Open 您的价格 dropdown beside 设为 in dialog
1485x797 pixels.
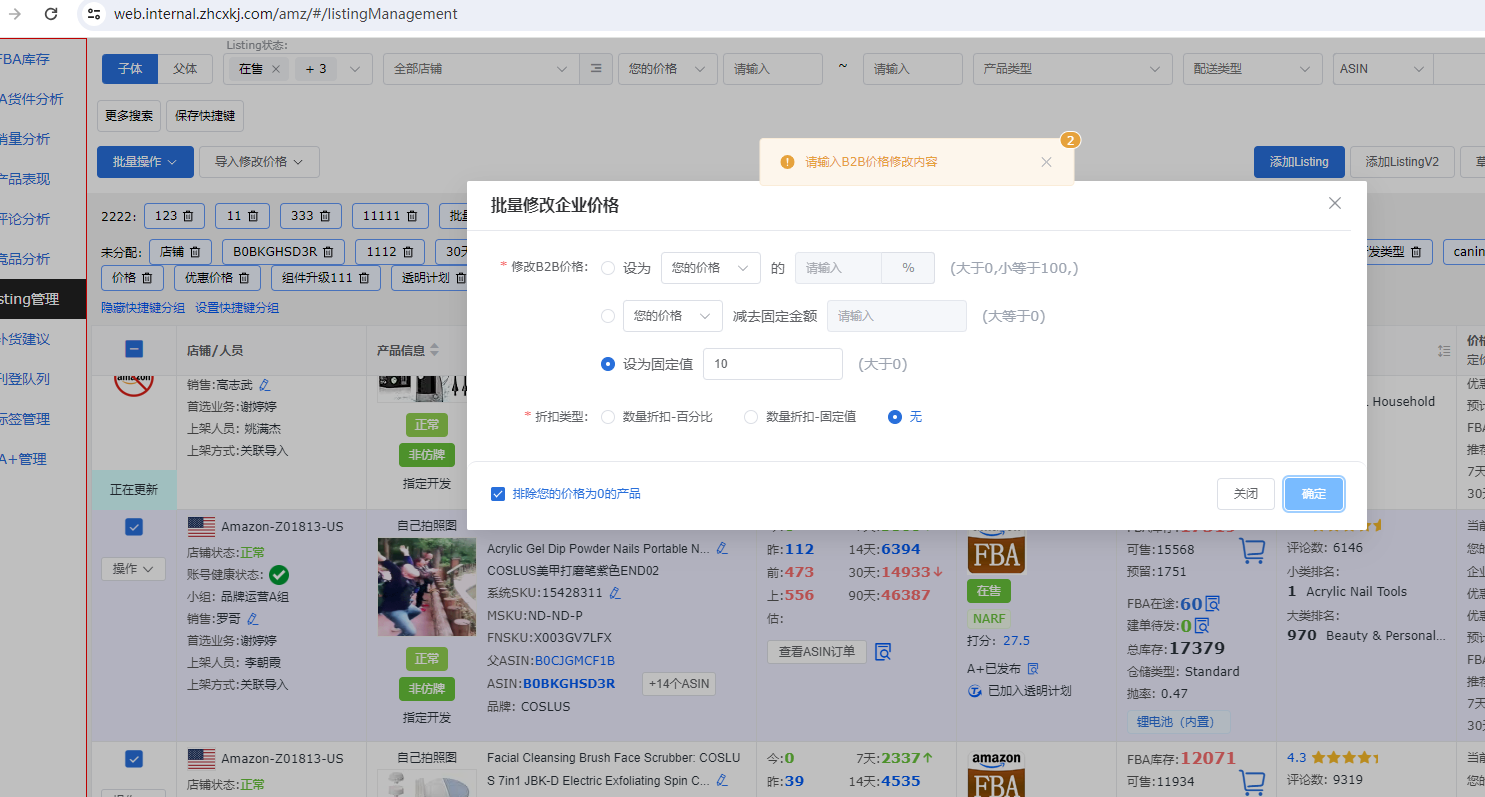[711, 268]
